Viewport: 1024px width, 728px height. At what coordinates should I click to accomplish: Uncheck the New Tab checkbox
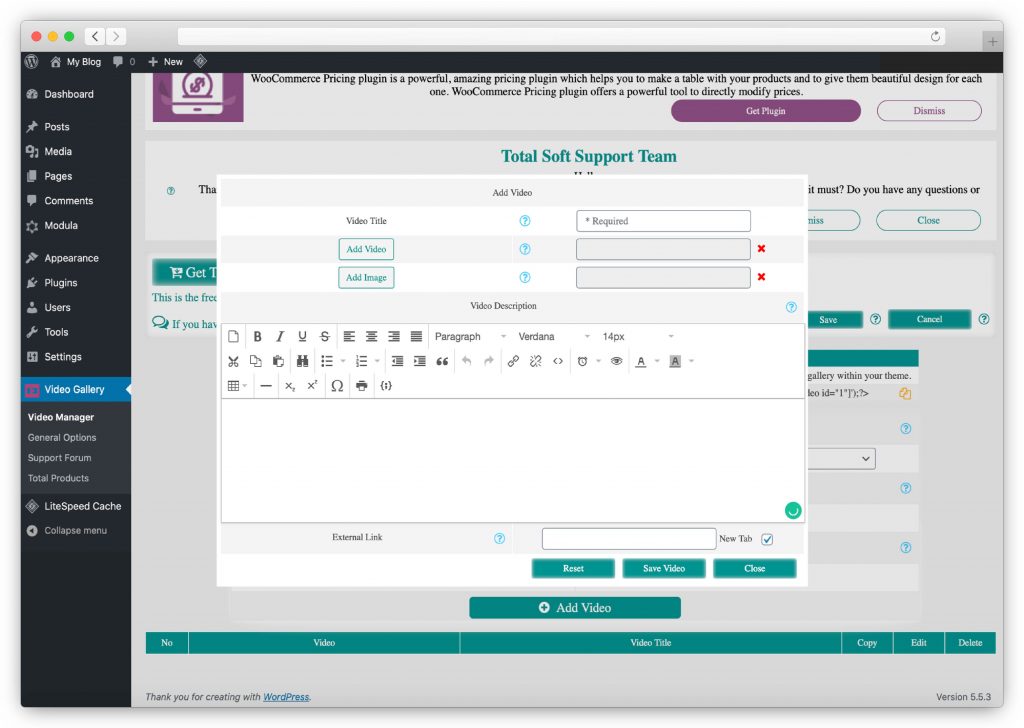[x=765, y=538]
